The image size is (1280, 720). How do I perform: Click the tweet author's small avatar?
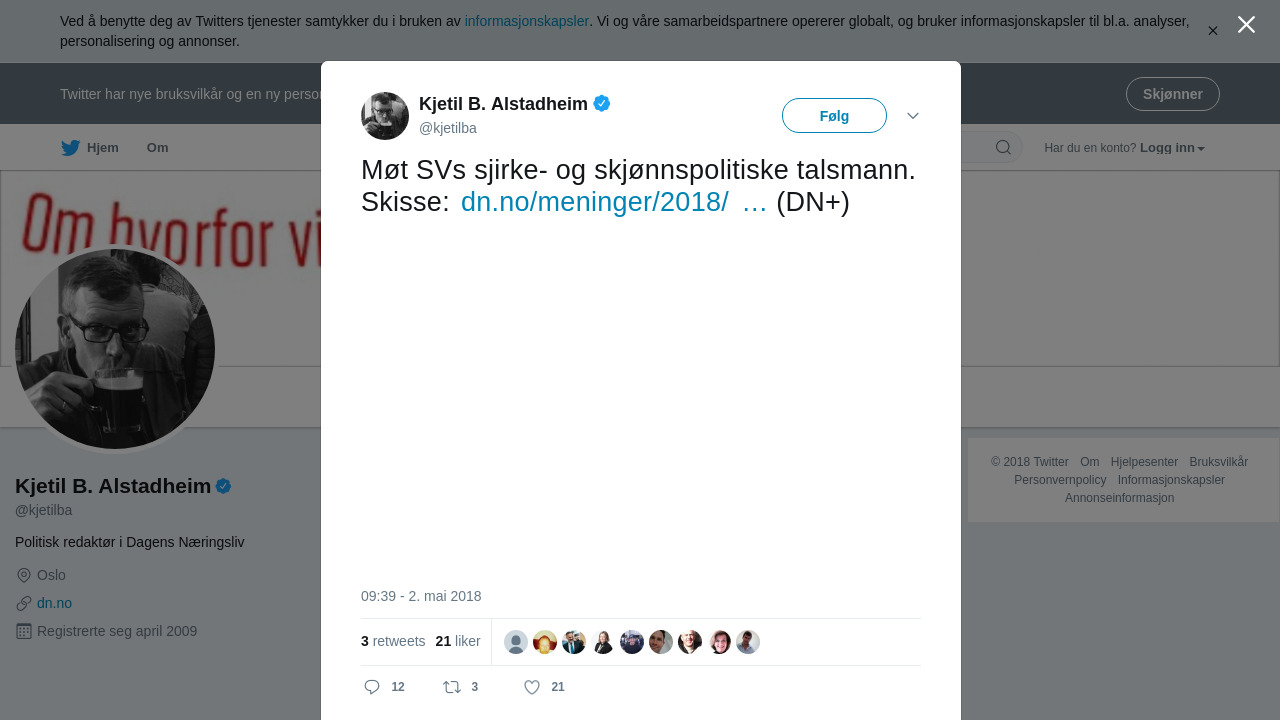(x=385, y=116)
